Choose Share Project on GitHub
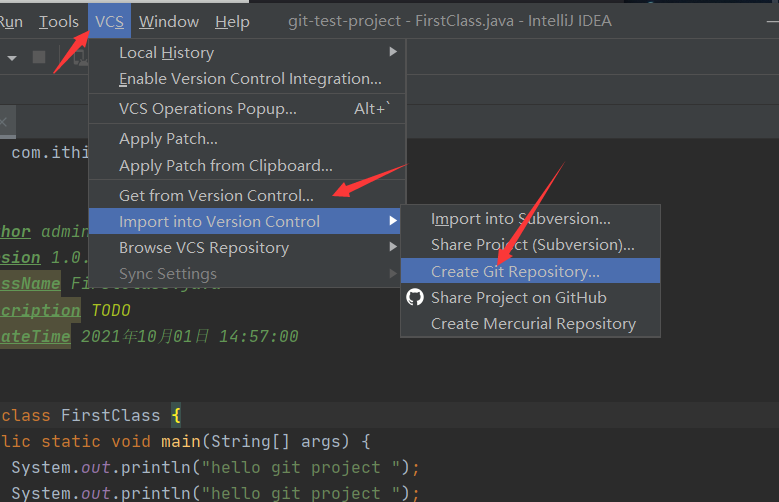 coord(518,297)
